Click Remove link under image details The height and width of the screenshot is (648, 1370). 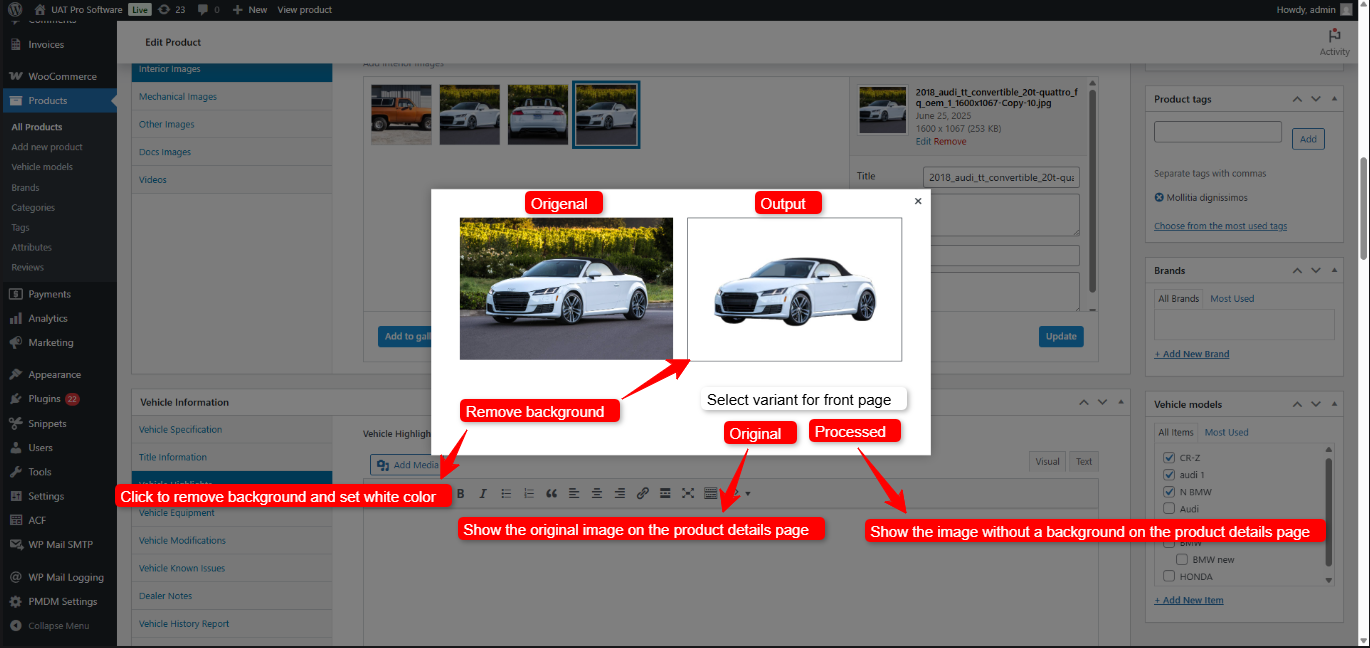(x=950, y=141)
